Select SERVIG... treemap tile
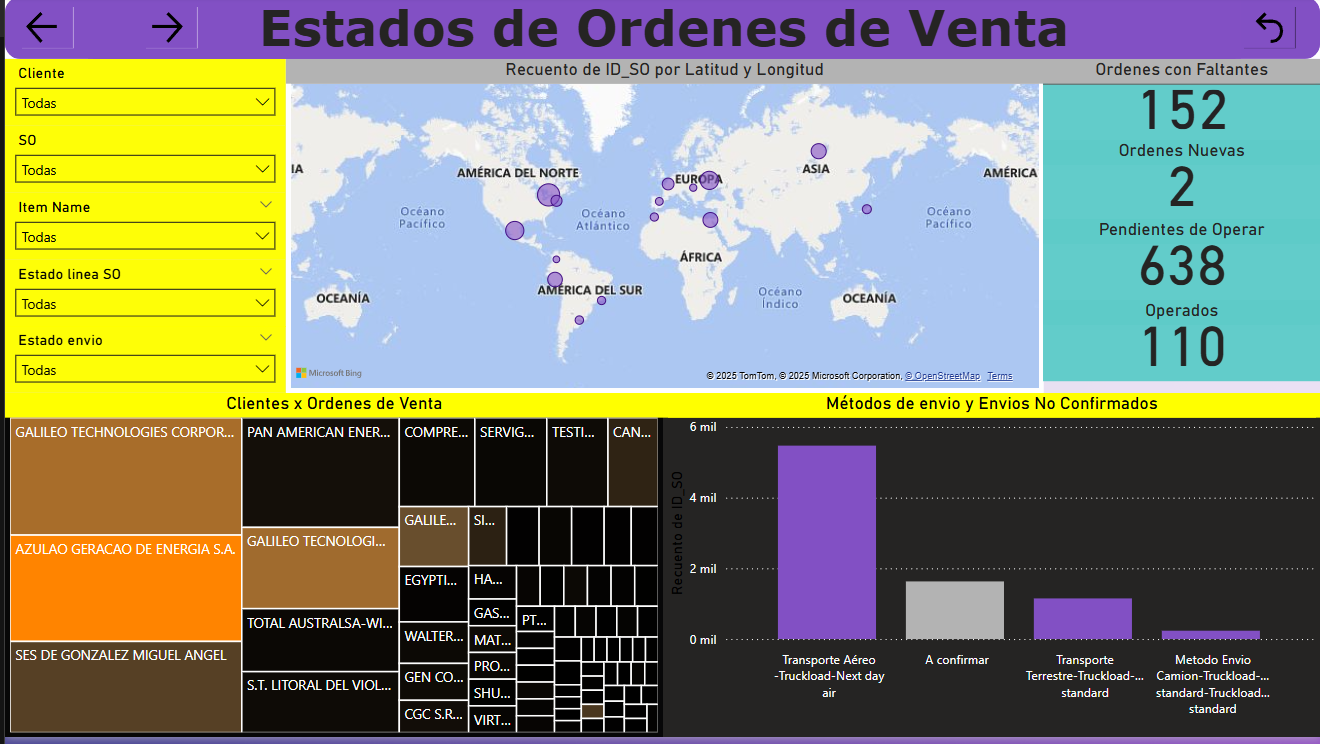The image size is (1320, 744). point(510,462)
